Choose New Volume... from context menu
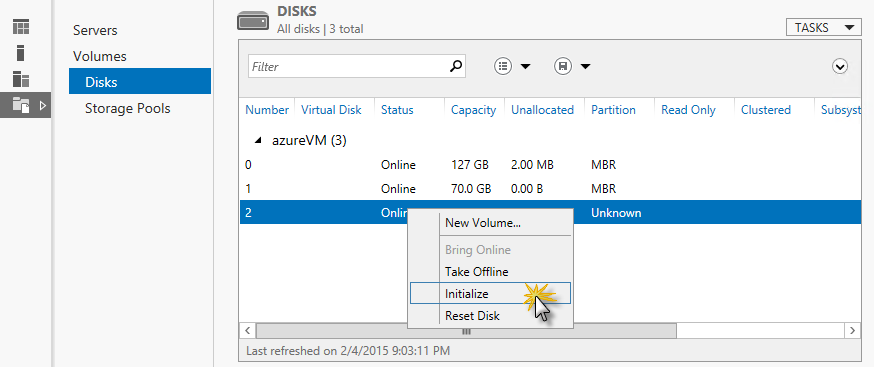The width and height of the screenshot is (874, 367). tap(491, 223)
